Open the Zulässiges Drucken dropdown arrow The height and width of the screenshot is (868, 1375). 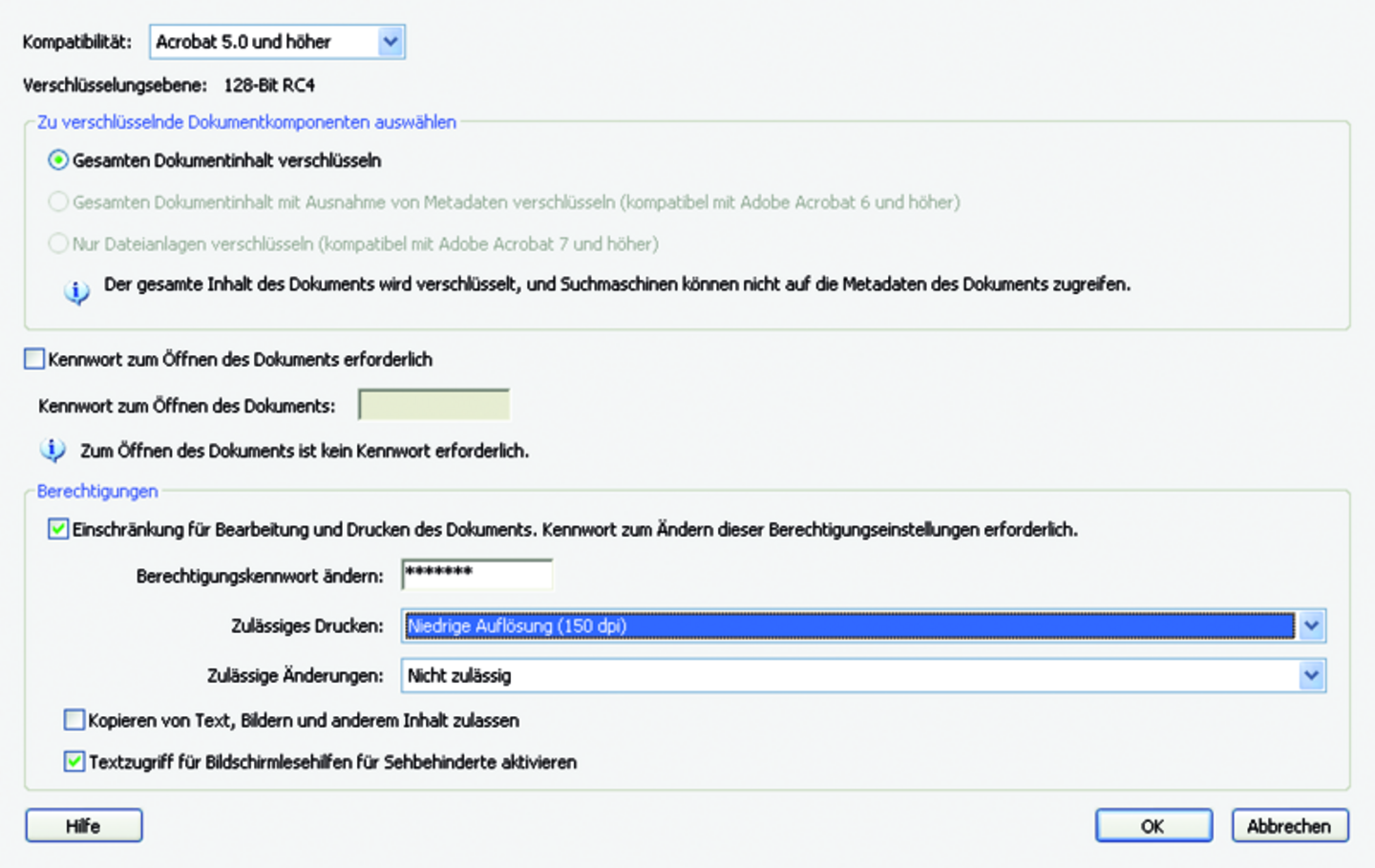[x=1312, y=625]
